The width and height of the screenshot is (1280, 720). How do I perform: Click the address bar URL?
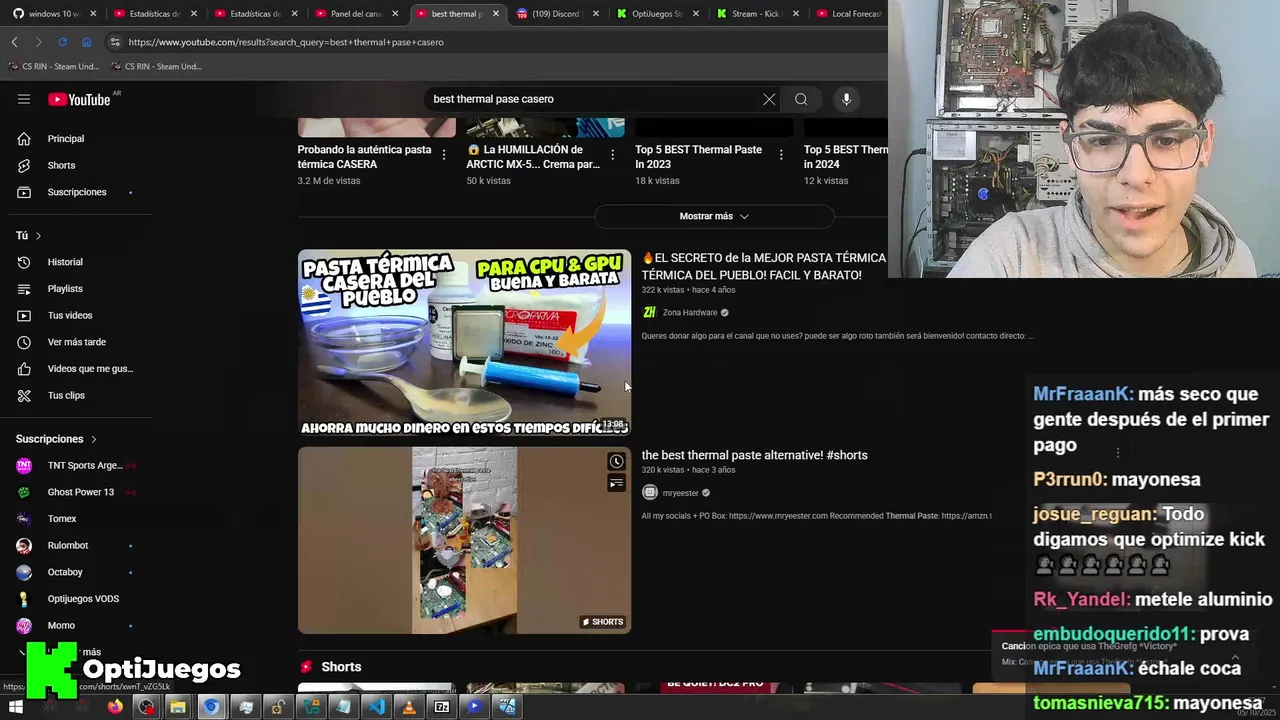(286, 42)
